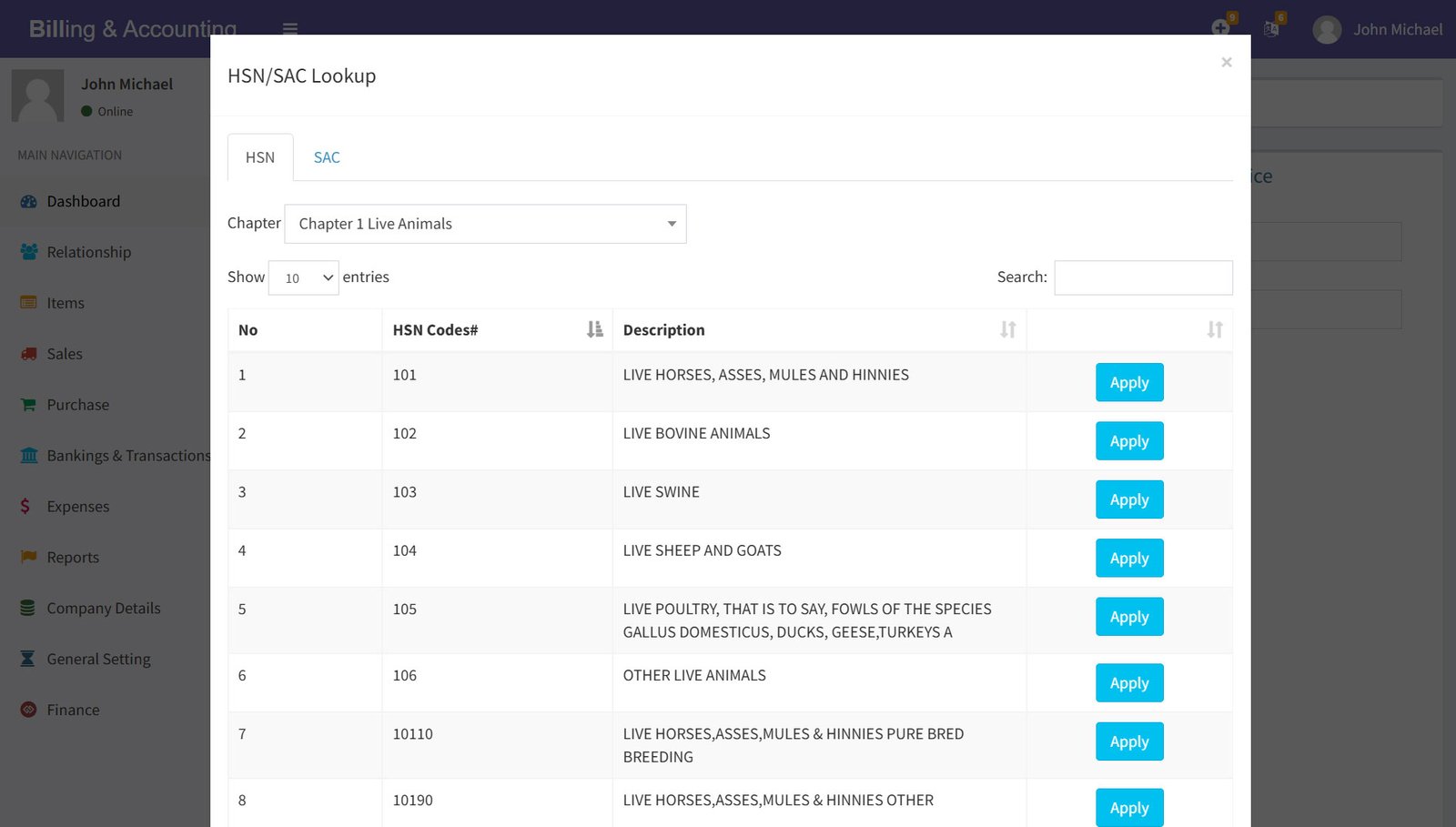Open Bankings & Transactions menu item
This screenshot has width=1456, height=827.
(x=106, y=456)
